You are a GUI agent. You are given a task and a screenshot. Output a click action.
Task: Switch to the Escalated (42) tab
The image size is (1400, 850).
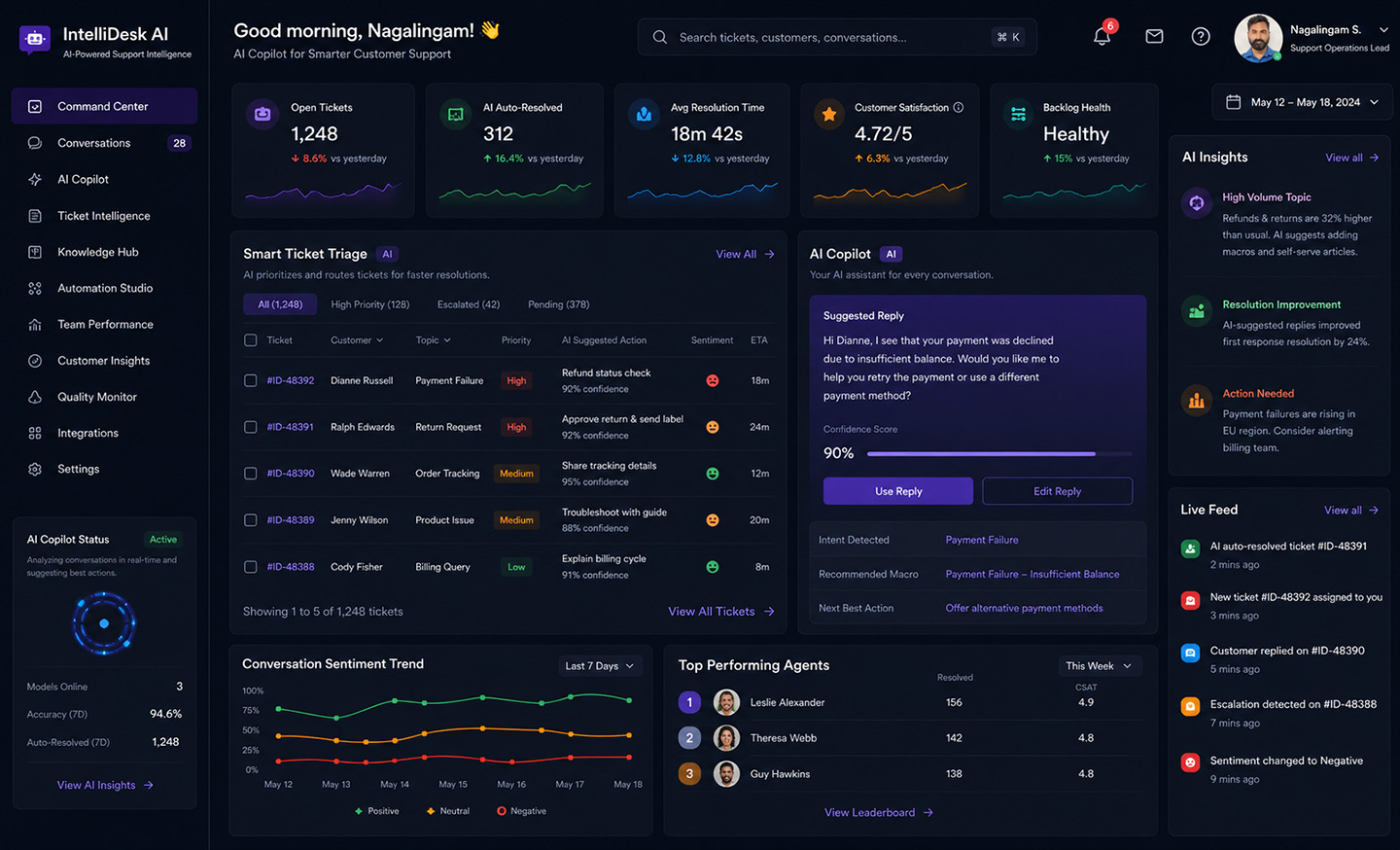coord(469,304)
